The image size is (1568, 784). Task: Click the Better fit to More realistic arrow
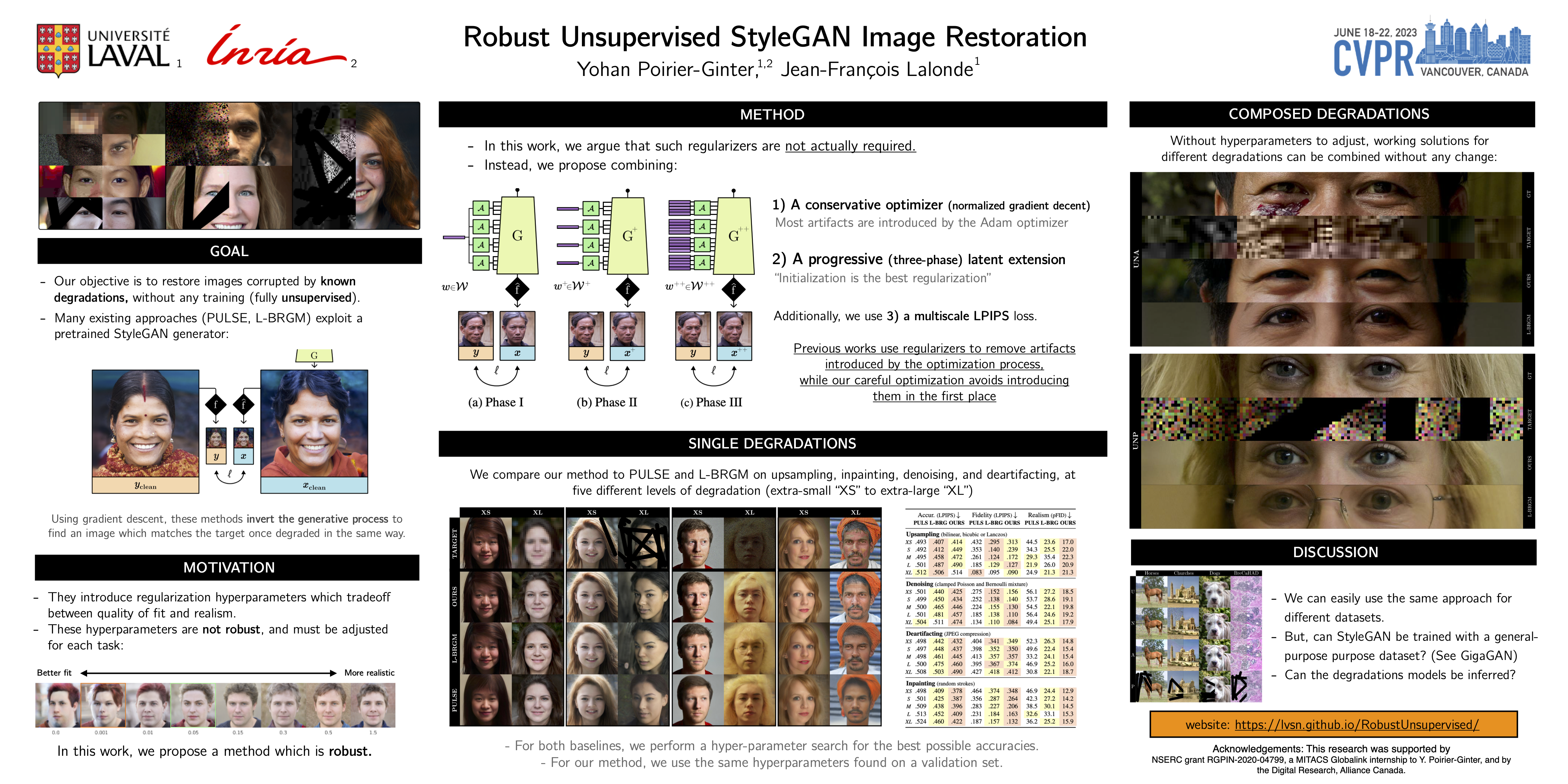[x=208, y=672]
